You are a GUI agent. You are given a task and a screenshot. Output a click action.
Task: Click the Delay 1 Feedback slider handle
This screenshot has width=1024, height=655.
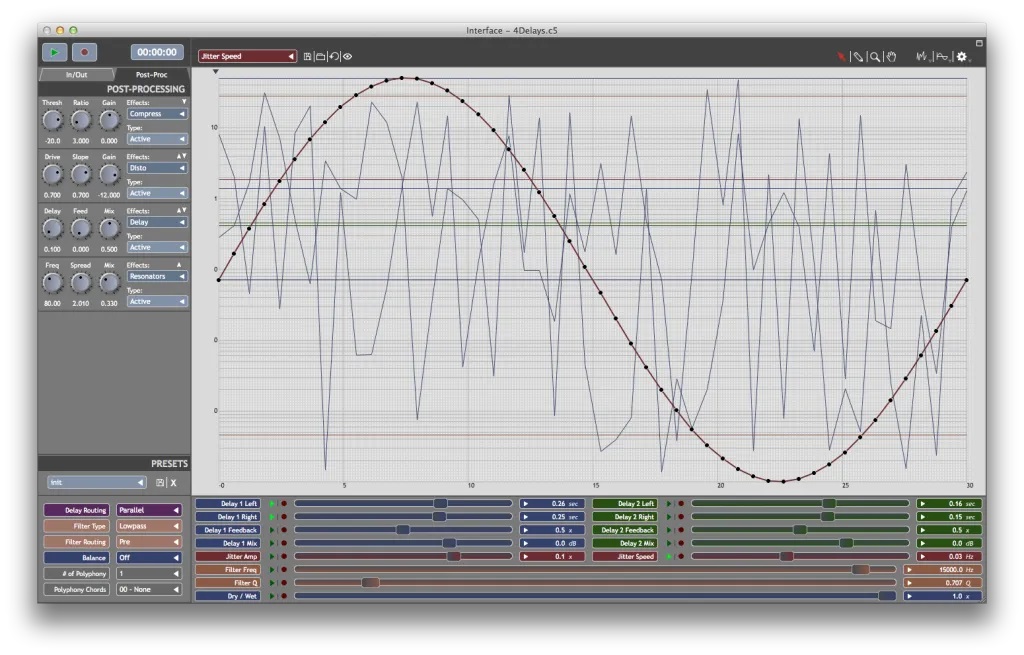403,530
